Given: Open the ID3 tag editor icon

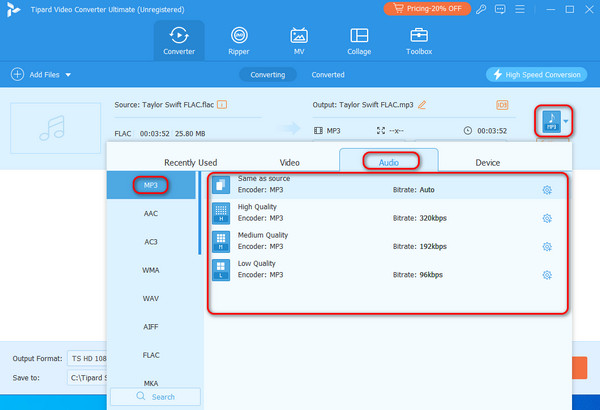Looking at the screenshot, I should coord(502,105).
